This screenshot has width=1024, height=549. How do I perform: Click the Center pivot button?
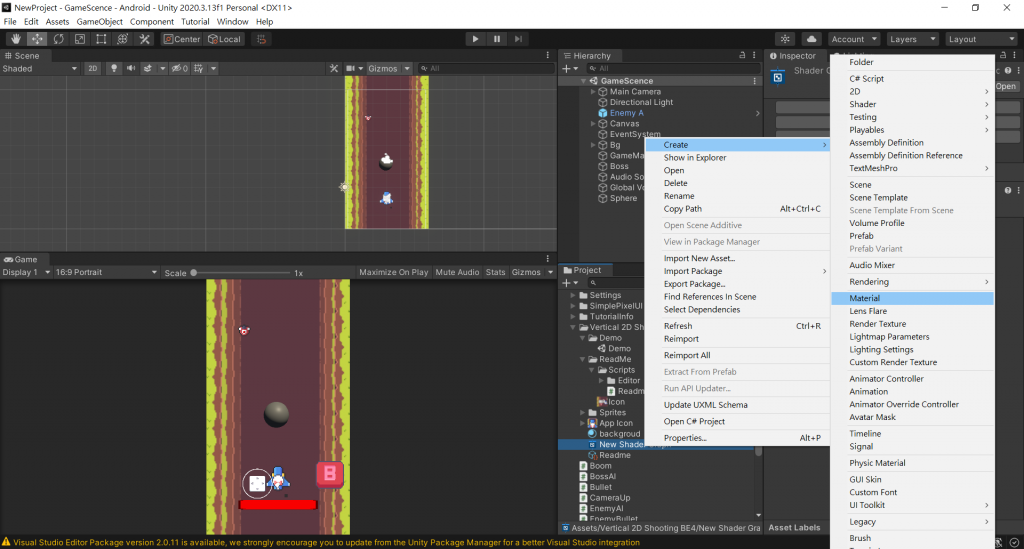click(181, 39)
